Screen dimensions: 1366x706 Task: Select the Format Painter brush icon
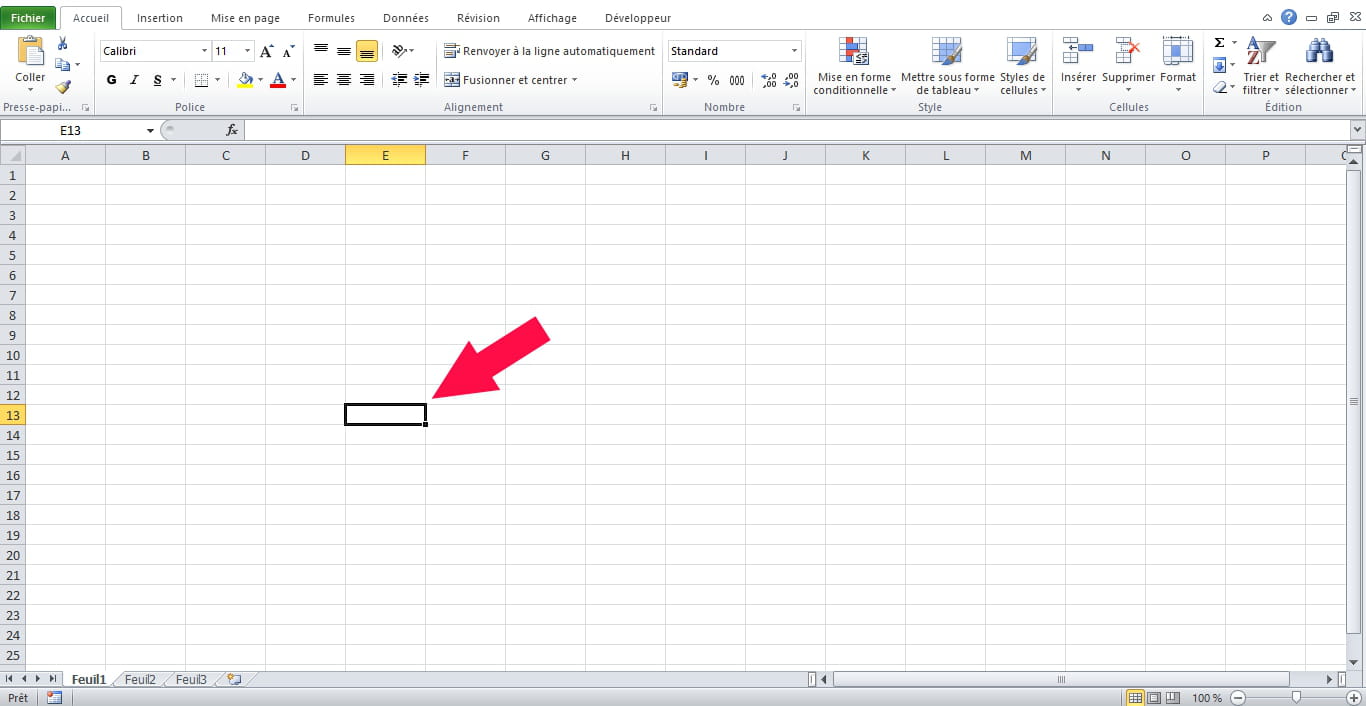63,87
